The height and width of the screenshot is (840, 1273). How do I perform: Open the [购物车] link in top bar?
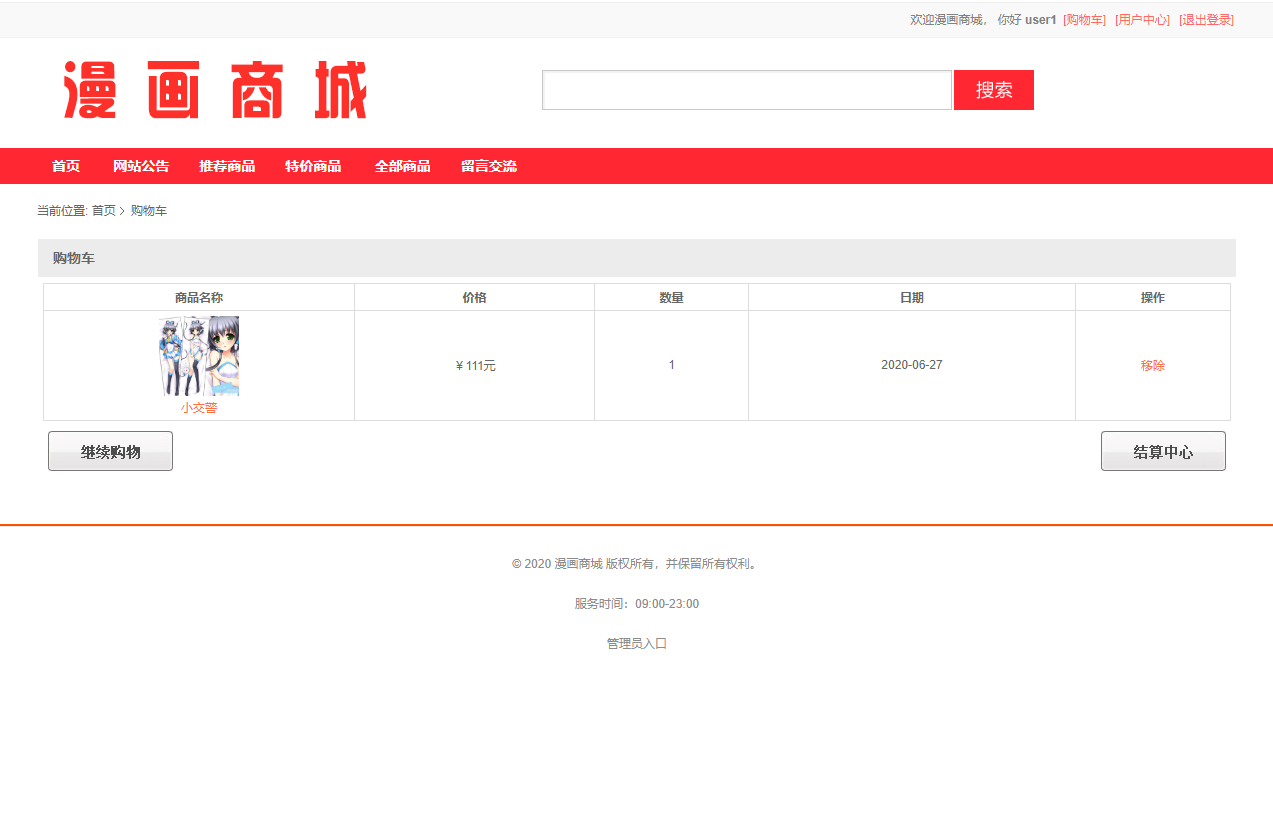(1084, 20)
